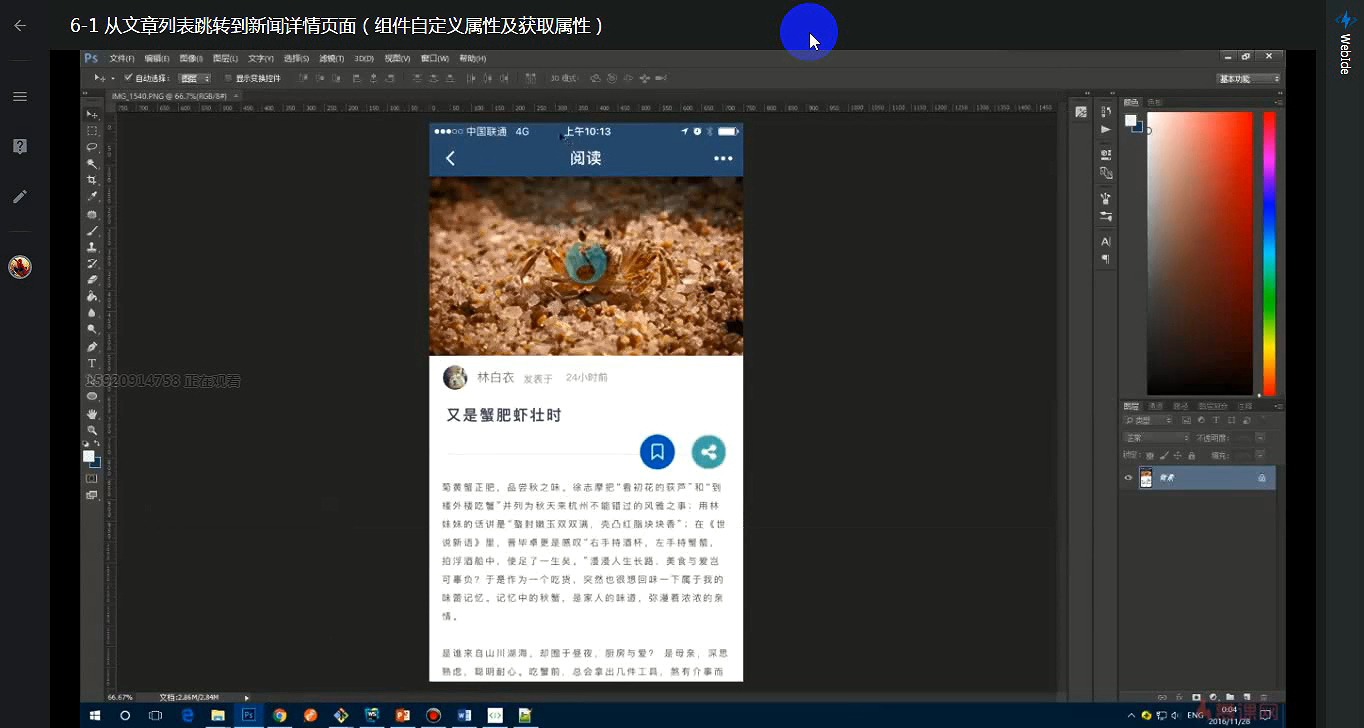Image resolution: width=1364 pixels, height=728 pixels.
Task: Open the help icon in sidebar
Action: pyautogui.click(x=20, y=147)
